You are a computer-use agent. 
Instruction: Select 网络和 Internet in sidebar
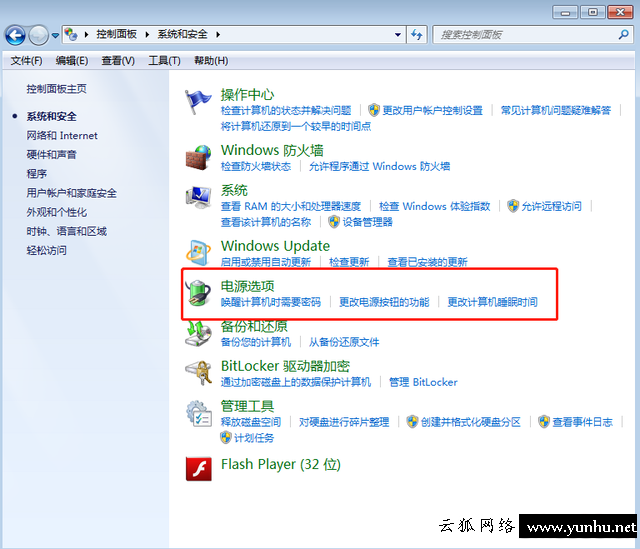coord(62,136)
